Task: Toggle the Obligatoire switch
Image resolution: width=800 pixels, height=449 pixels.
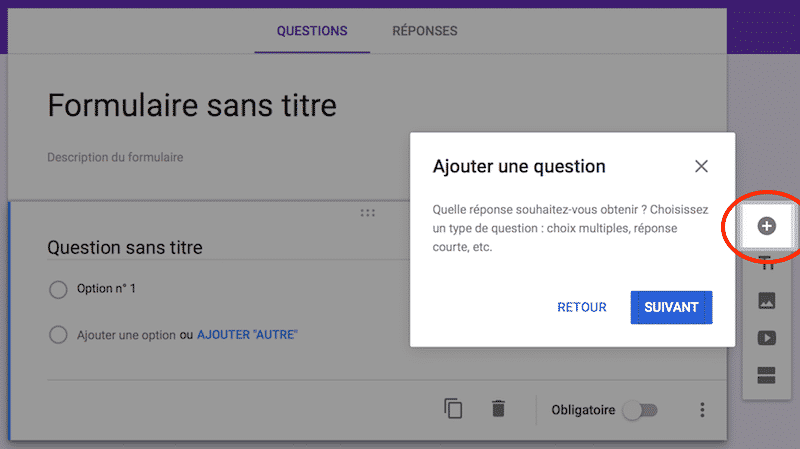Action: click(x=641, y=410)
